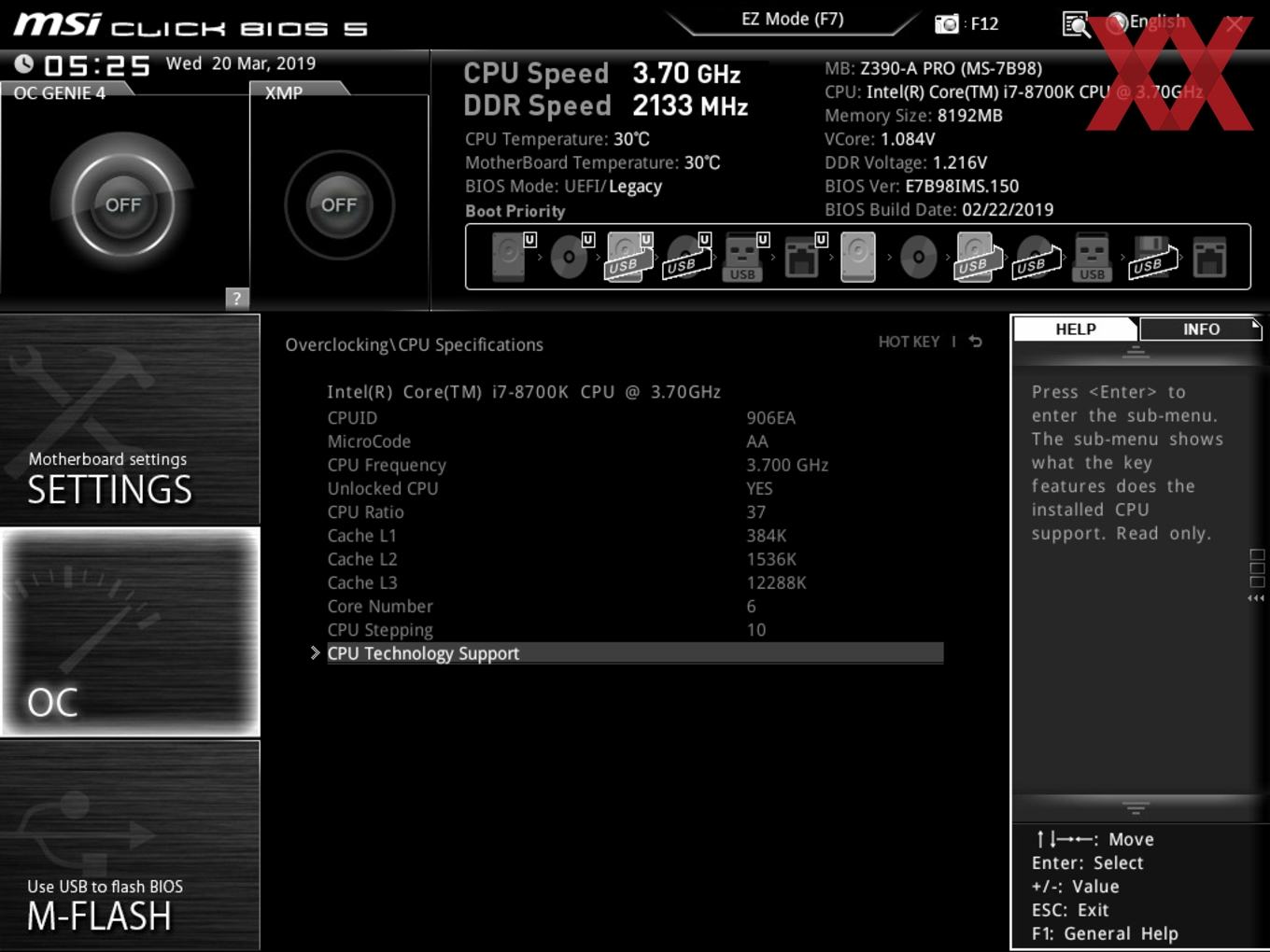Click the system clock showing 05:25
This screenshot has width=1270, height=952.
point(96,65)
